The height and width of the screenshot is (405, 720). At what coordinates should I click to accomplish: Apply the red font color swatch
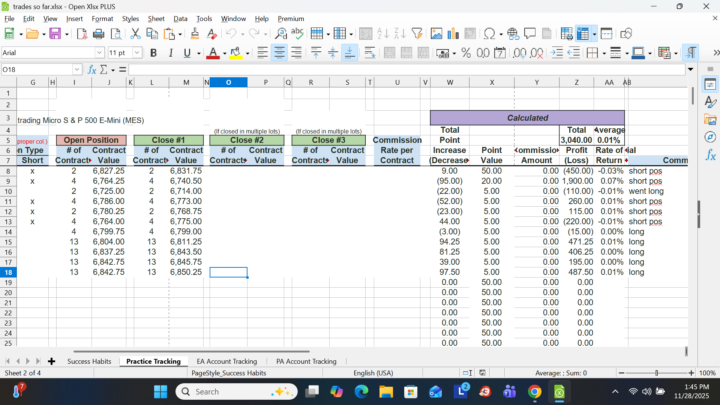click(213, 53)
